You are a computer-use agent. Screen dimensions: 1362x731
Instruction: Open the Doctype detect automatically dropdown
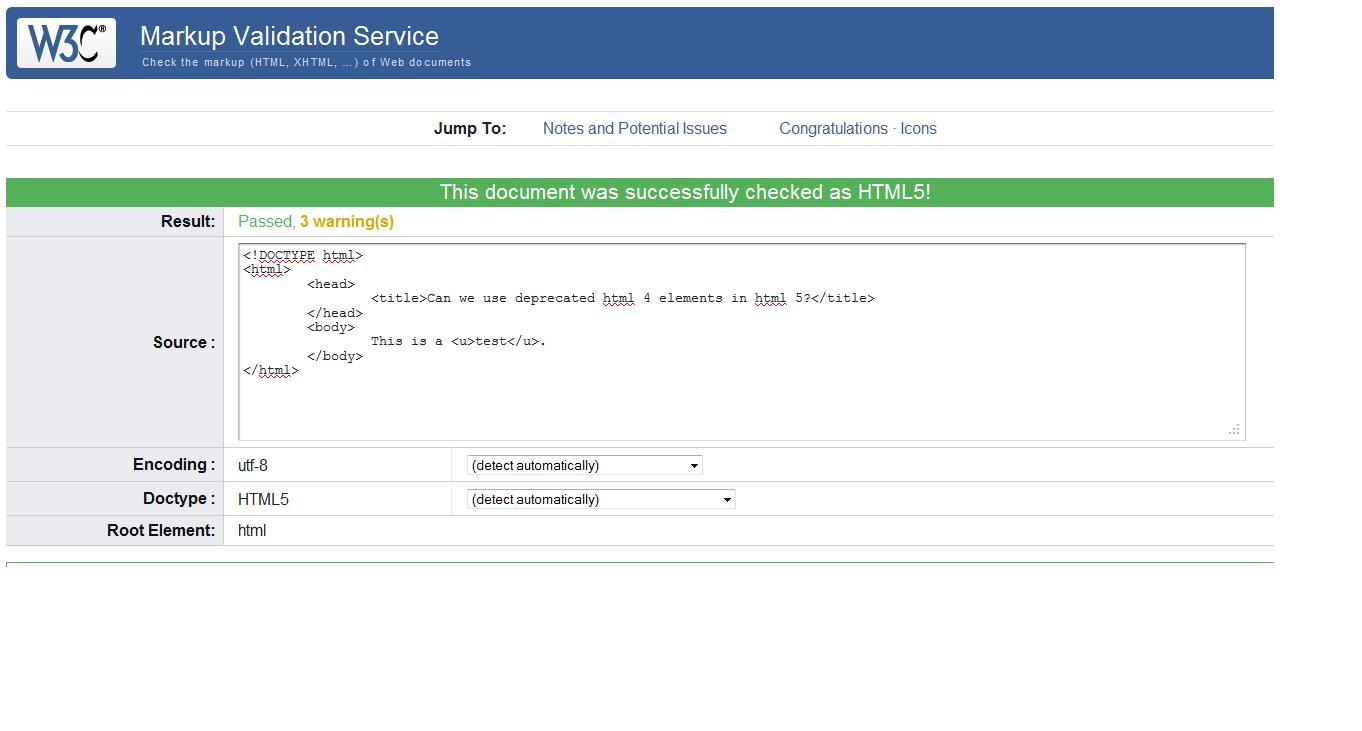[x=601, y=499]
